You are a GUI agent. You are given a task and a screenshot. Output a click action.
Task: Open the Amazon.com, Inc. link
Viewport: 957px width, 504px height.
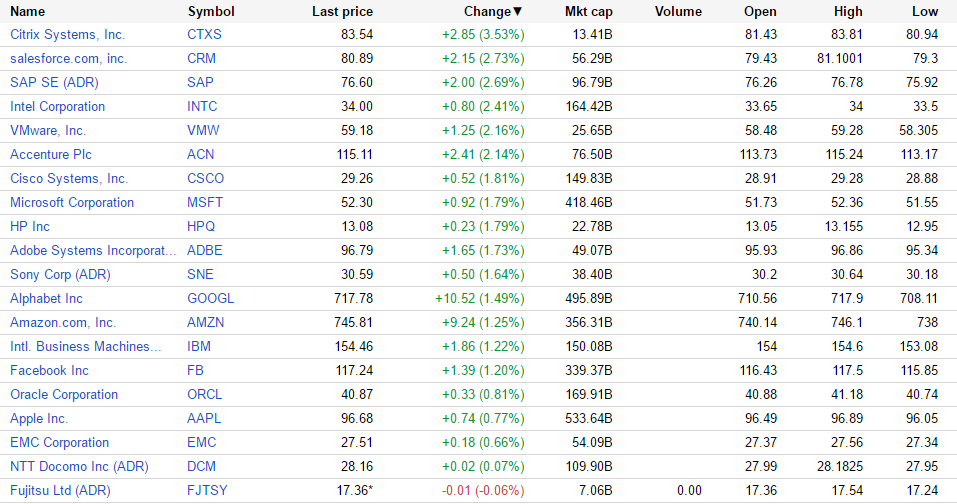pyautogui.click(x=63, y=322)
